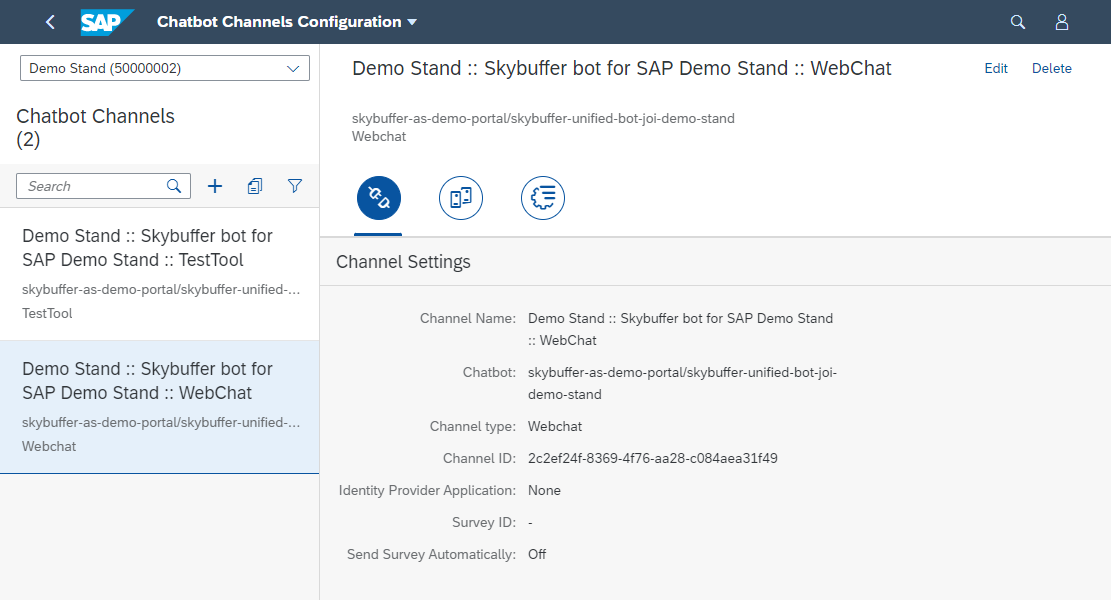Open the configuration gear-list icon tab
This screenshot has height=600, width=1111.
pos(543,198)
